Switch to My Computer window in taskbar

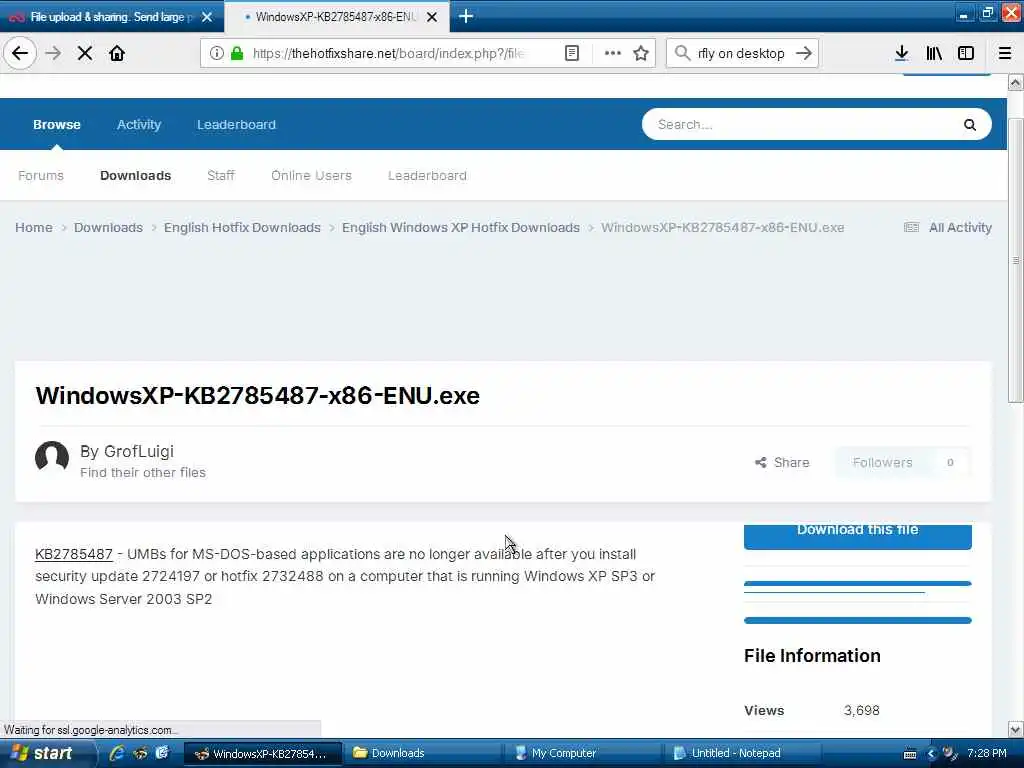(x=583, y=753)
